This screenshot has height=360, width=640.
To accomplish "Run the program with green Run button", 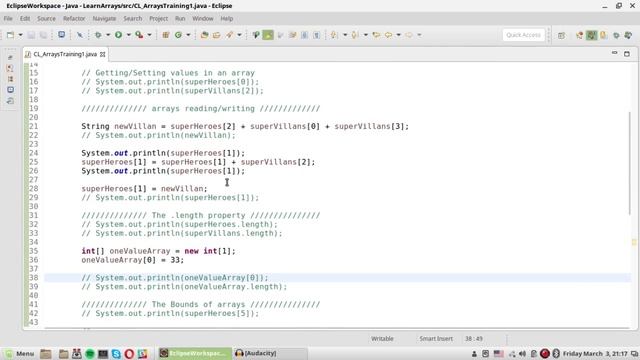I will pos(118,35).
